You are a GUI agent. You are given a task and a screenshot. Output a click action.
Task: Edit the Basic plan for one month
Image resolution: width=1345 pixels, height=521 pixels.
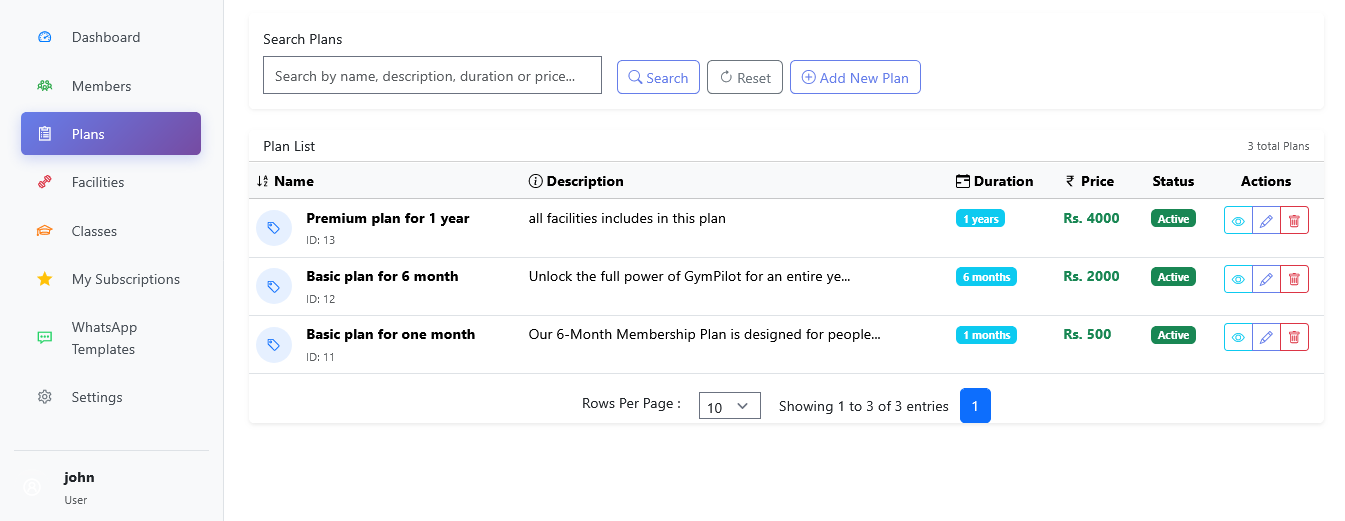click(x=1266, y=337)
